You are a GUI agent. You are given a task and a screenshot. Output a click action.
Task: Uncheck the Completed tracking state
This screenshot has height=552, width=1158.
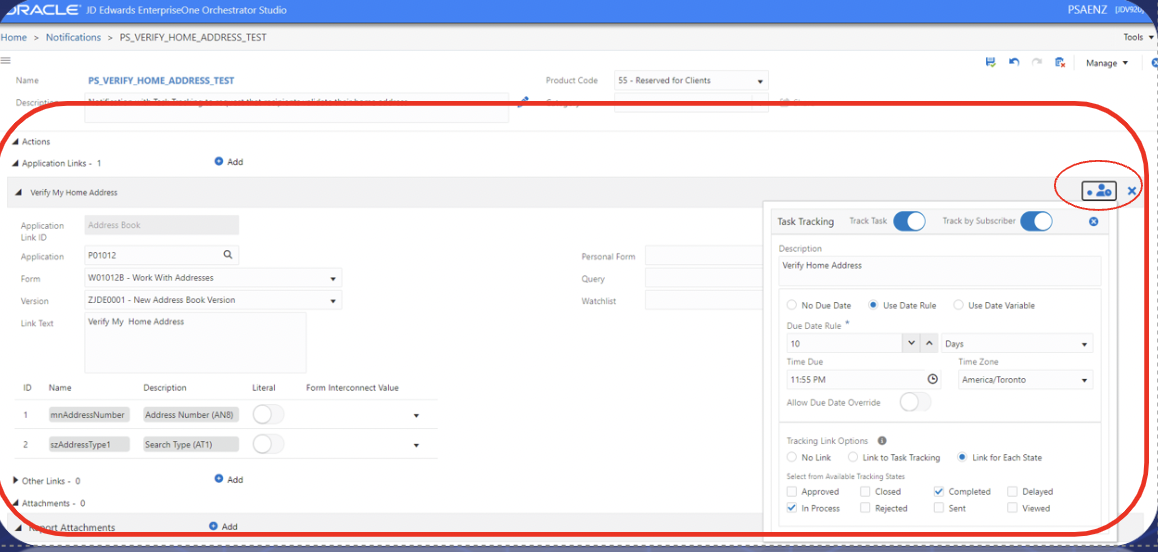point(939,491)
